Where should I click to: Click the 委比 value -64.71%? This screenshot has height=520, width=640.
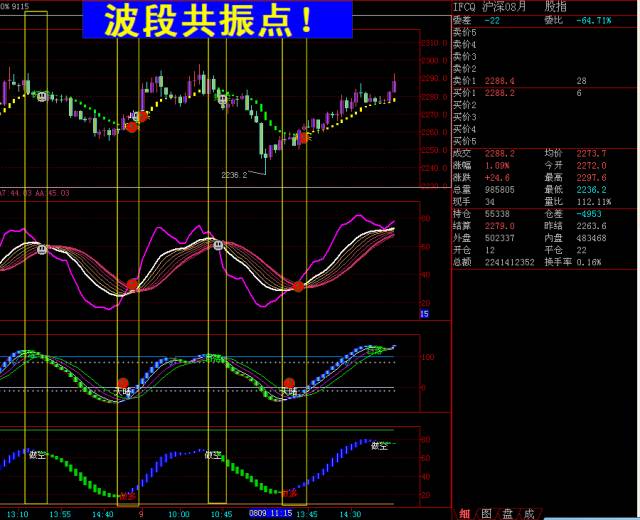(x=594, y=20)
